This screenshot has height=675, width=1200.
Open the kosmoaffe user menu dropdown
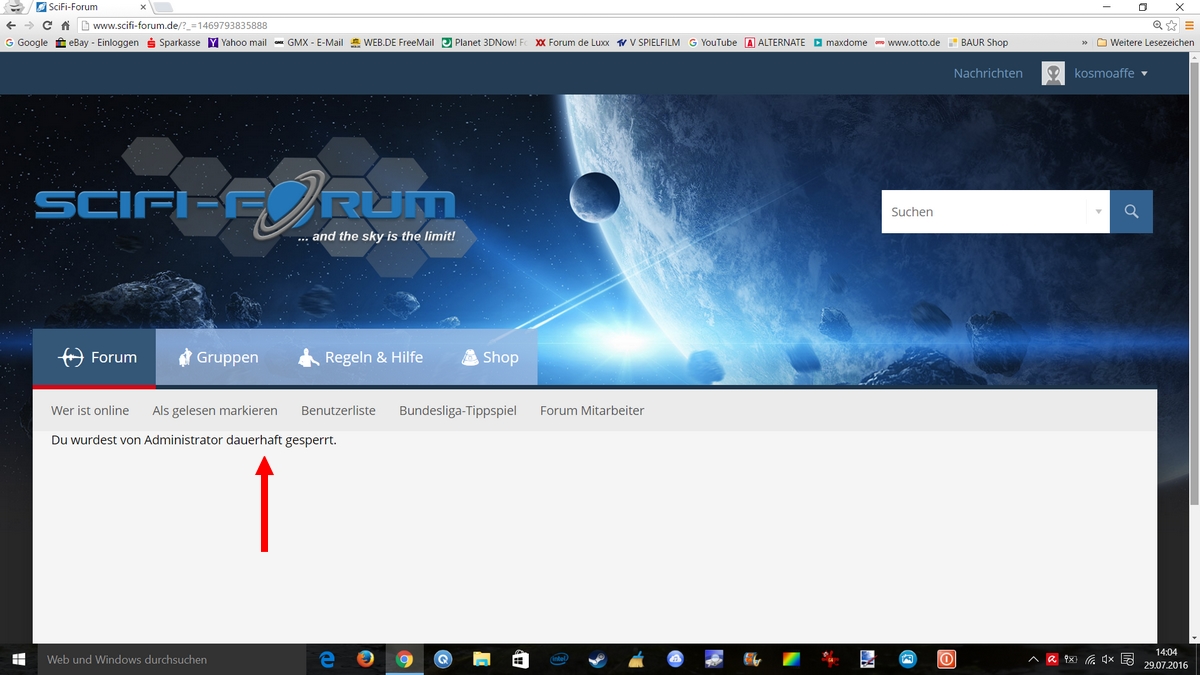pos(1144,74)
